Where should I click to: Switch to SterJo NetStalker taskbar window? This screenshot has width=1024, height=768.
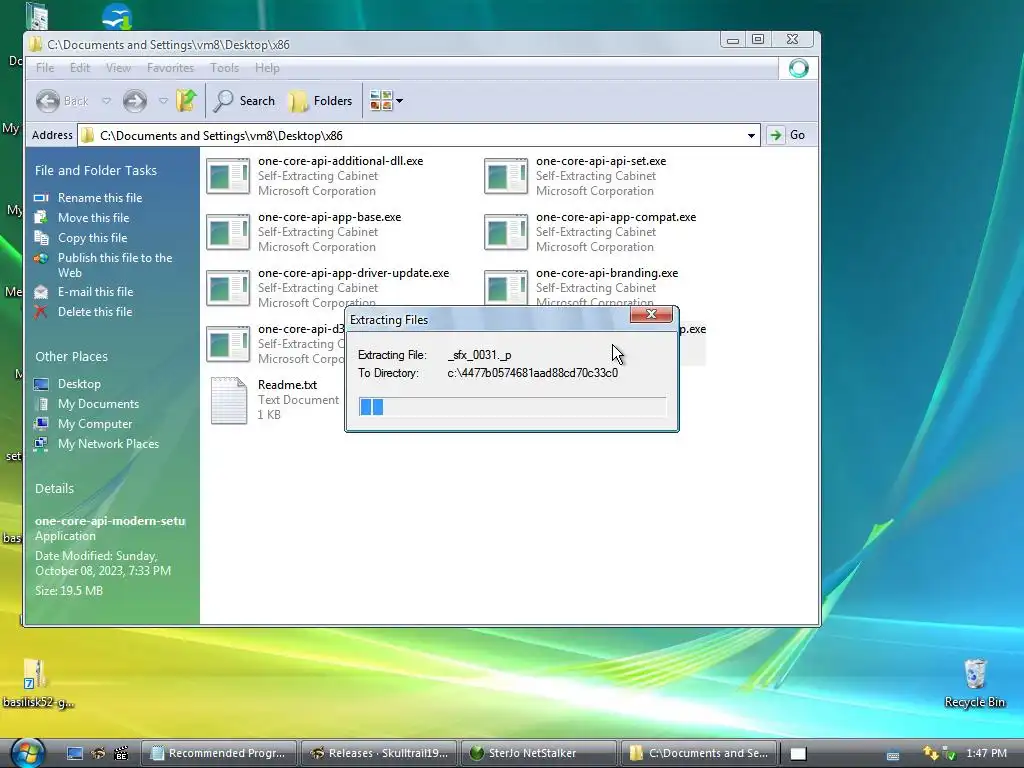(539, 753)
